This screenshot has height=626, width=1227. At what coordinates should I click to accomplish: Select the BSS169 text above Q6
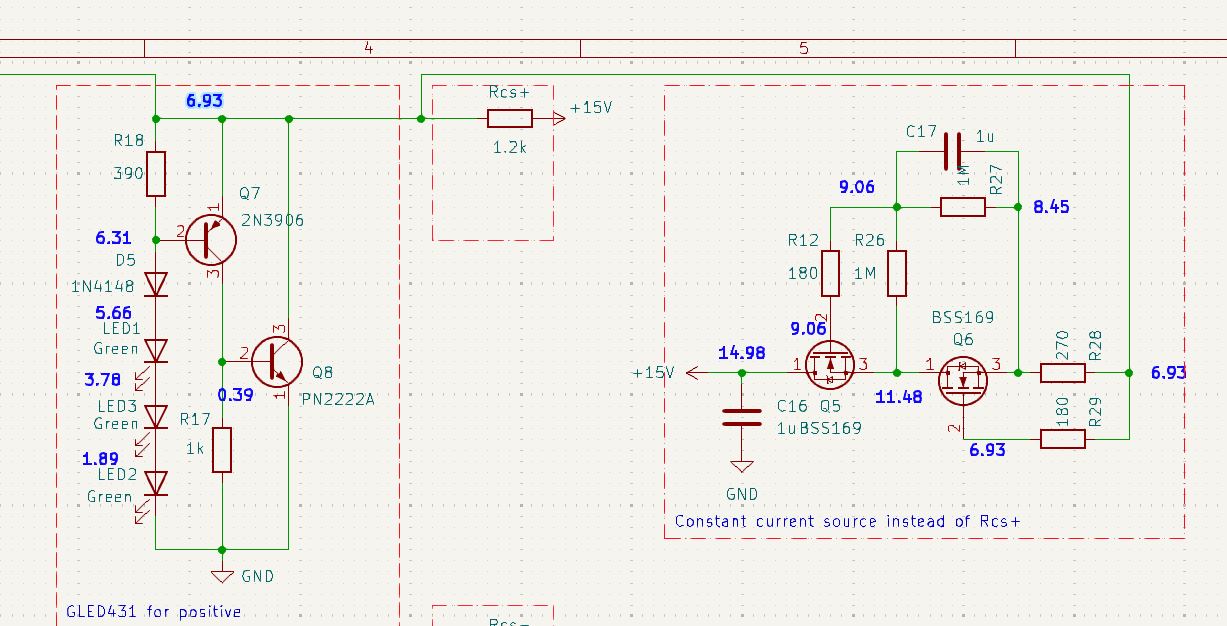963,317
